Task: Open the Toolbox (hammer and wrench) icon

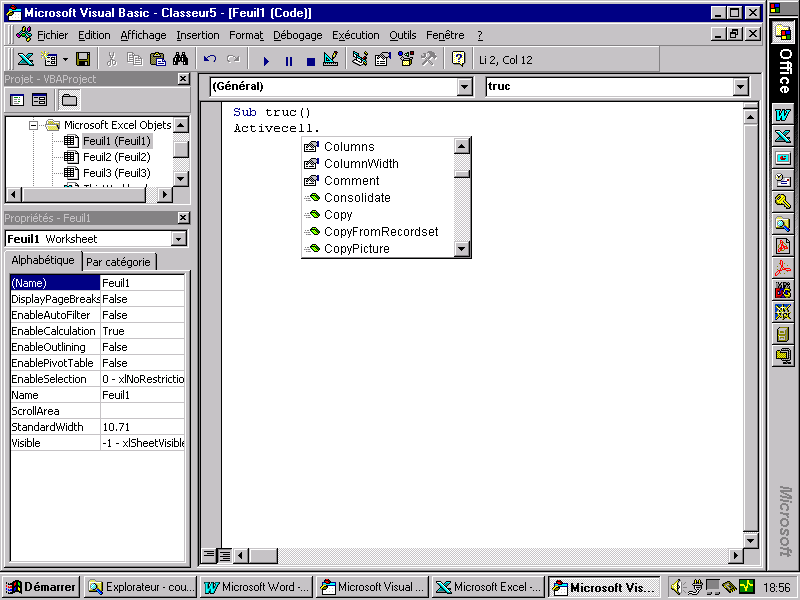Action: 429,59
